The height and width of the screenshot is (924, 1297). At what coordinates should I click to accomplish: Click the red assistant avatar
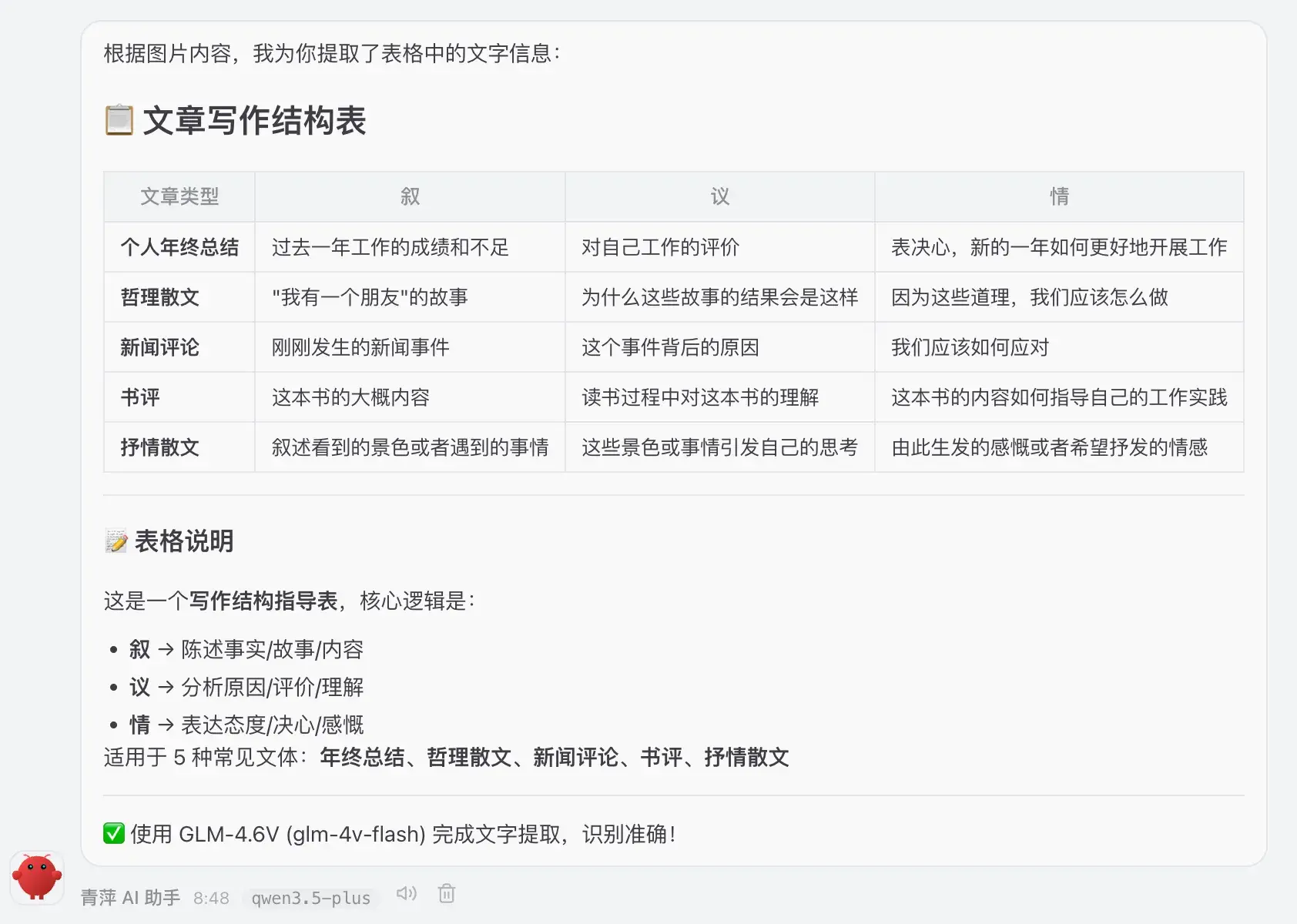coord(36,878)
